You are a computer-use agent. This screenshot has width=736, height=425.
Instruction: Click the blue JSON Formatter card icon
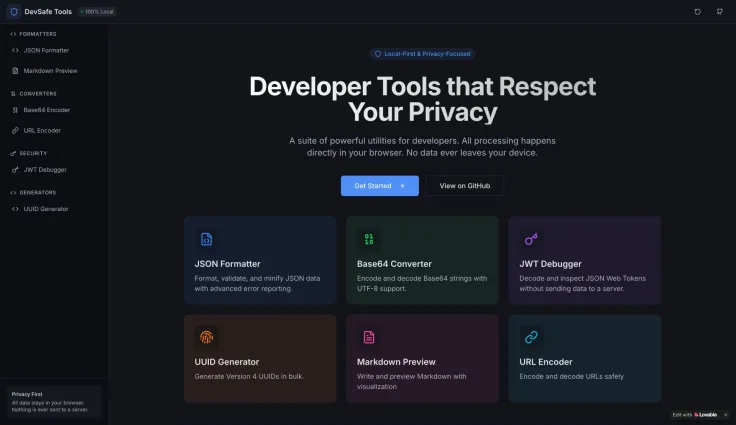coord(207,239)
